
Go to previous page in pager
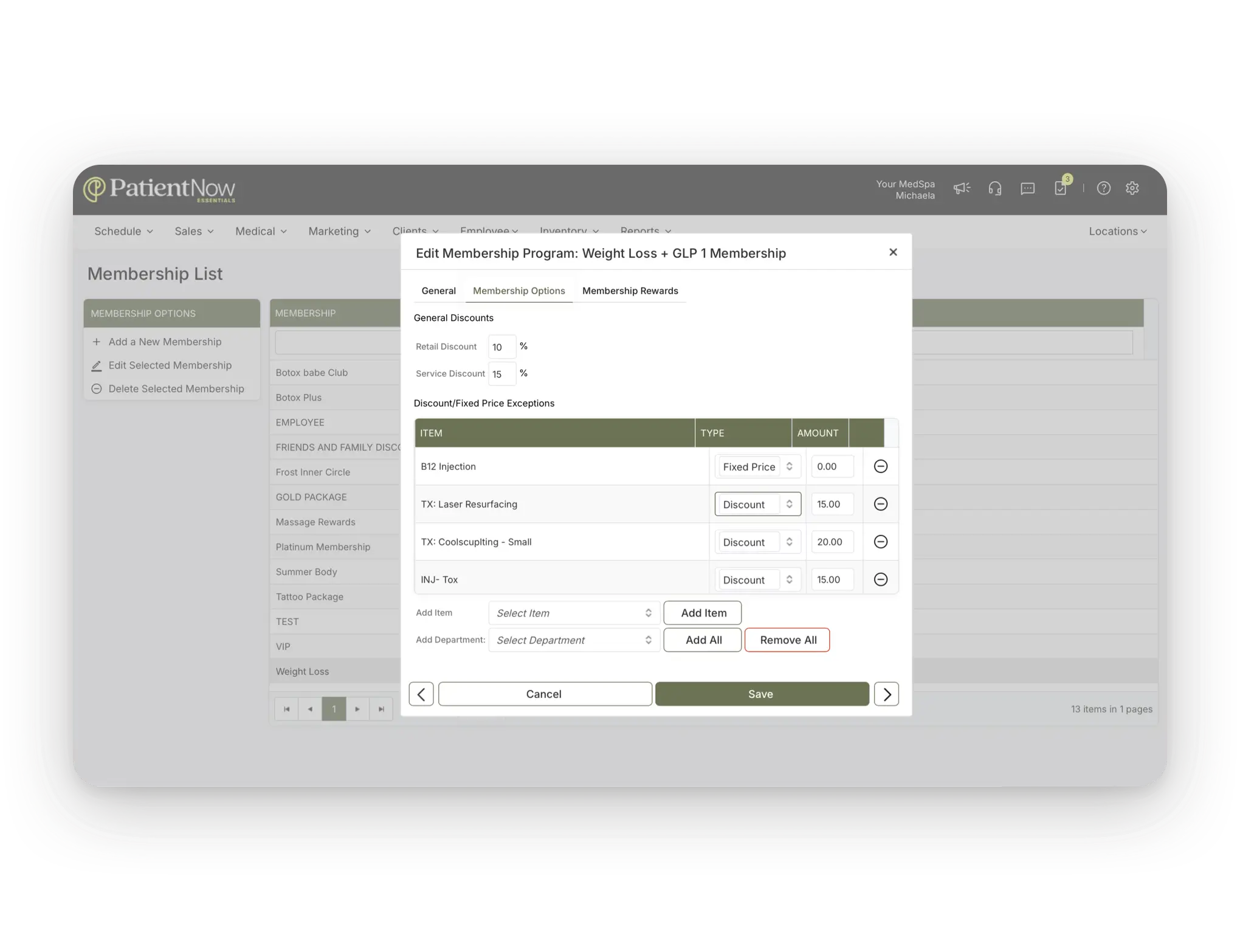(310, 709)
